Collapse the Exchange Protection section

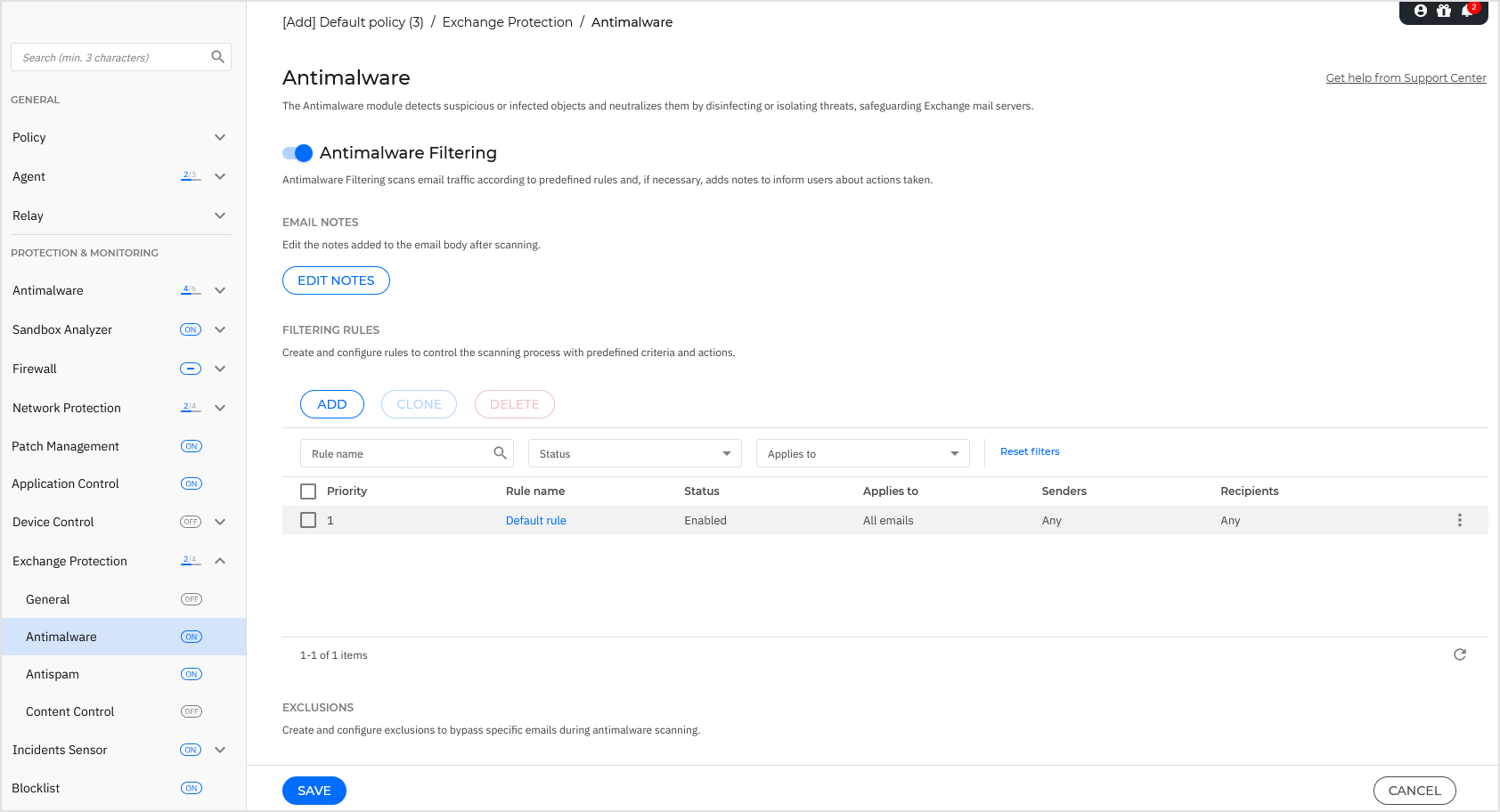click(x=220, y=561)
